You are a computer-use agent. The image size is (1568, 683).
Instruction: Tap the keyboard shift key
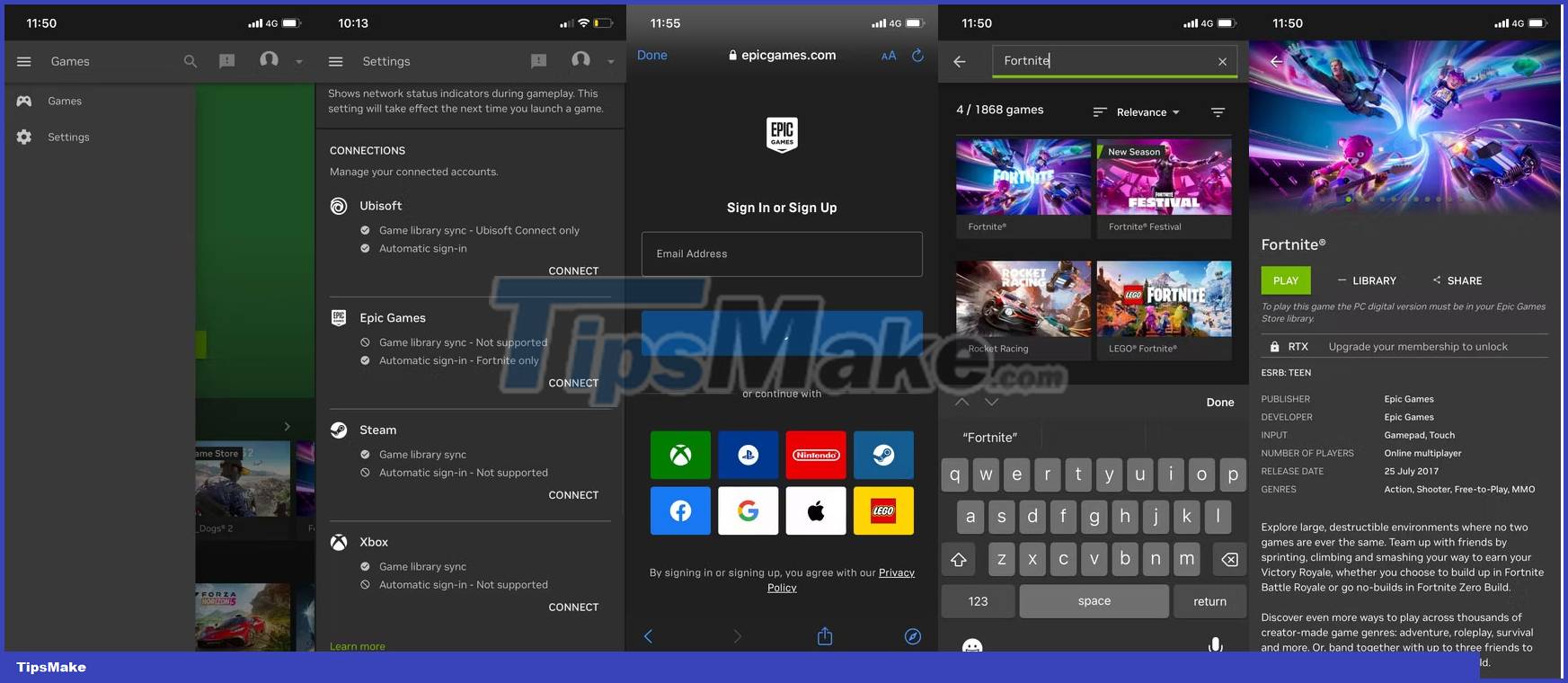959,559
